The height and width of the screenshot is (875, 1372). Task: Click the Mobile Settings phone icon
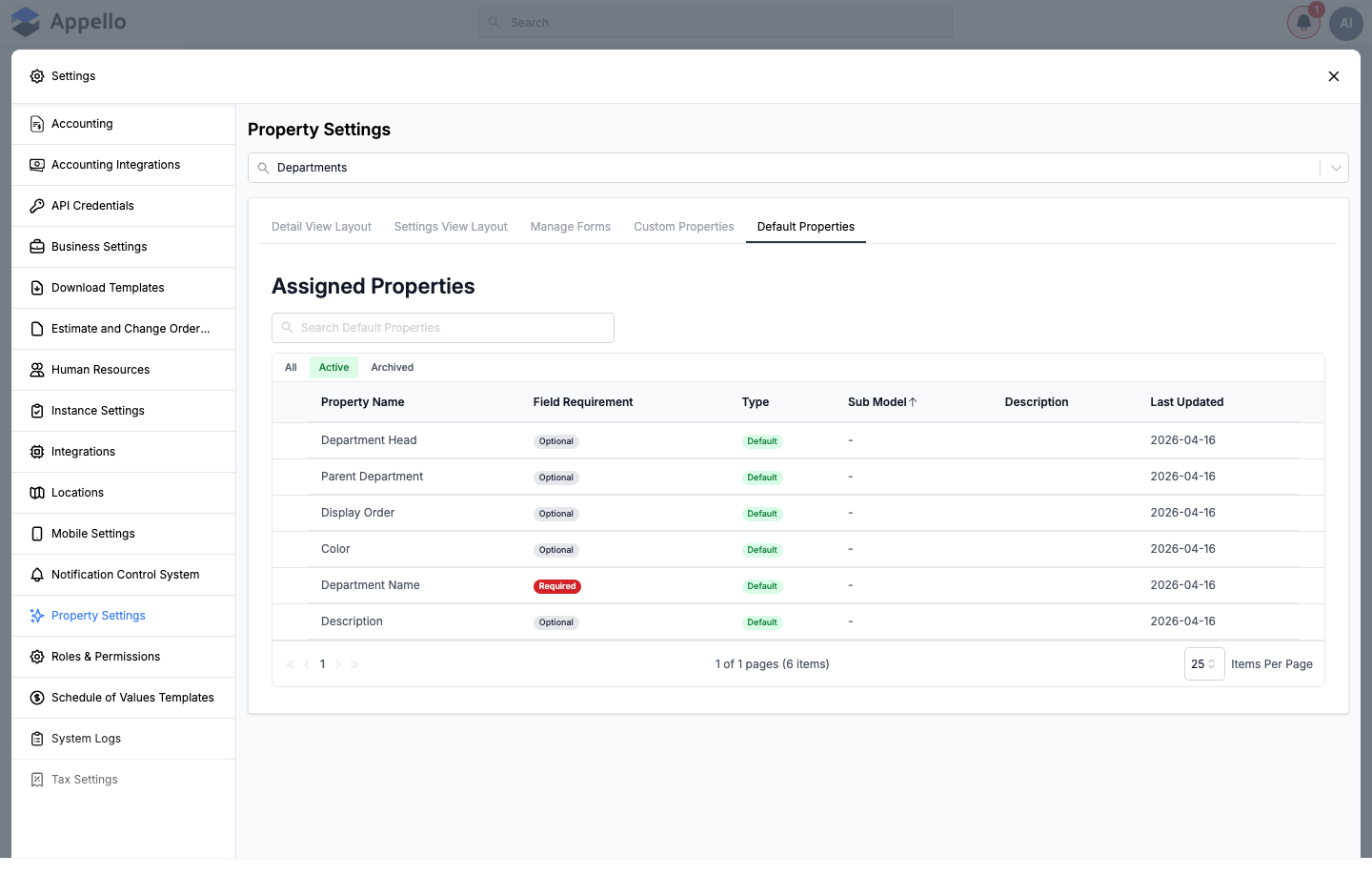(x=37, y=534)
